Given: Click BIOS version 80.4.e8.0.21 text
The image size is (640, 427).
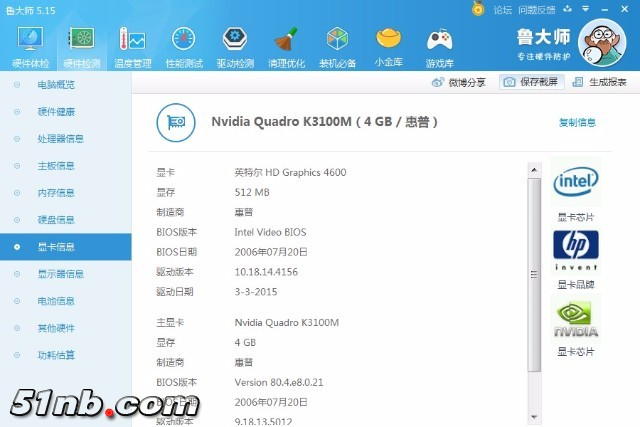Looking at the screenshot, I should (x=279, y=383).
